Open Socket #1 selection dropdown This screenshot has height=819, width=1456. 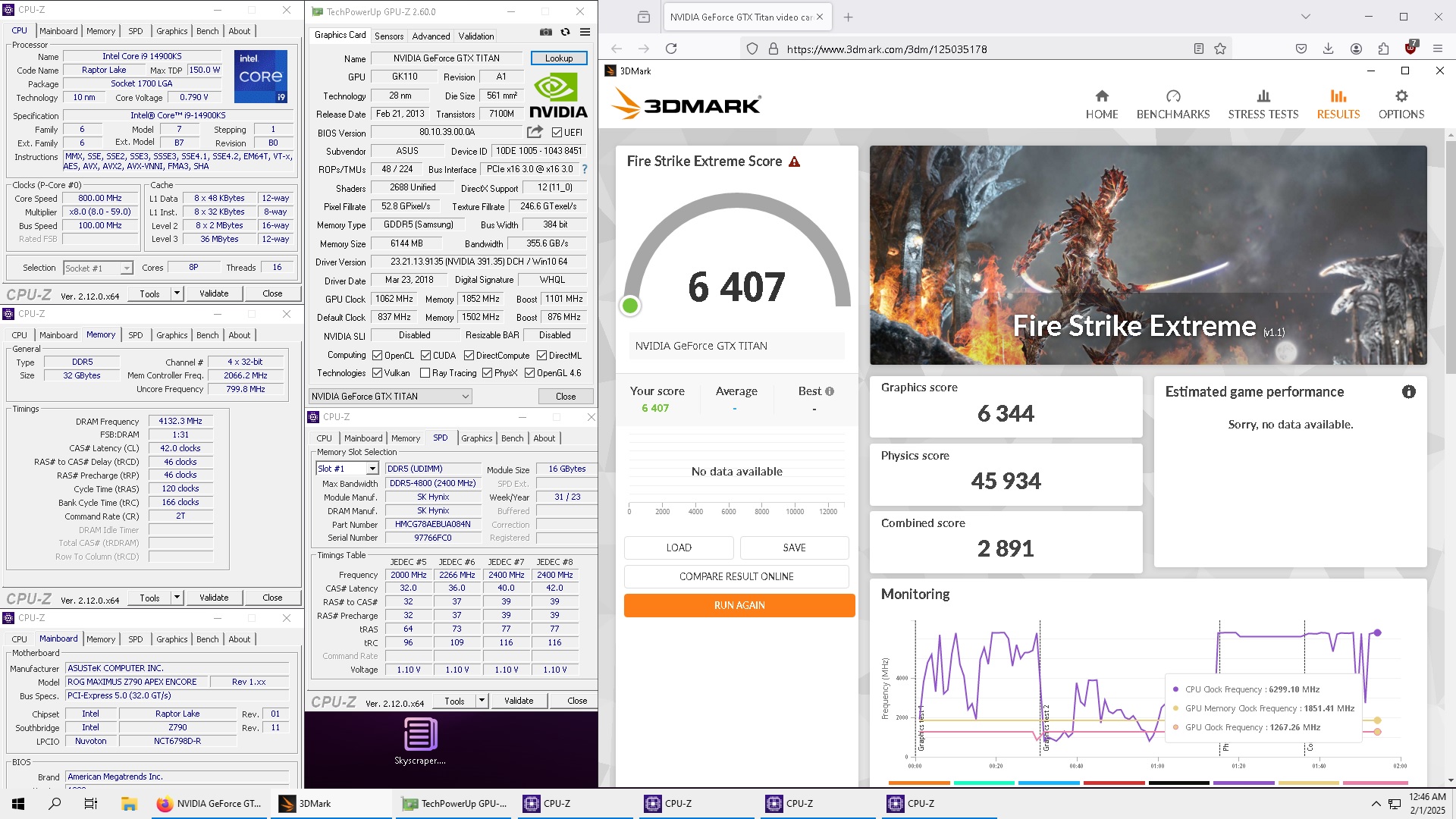coord(98,268)
